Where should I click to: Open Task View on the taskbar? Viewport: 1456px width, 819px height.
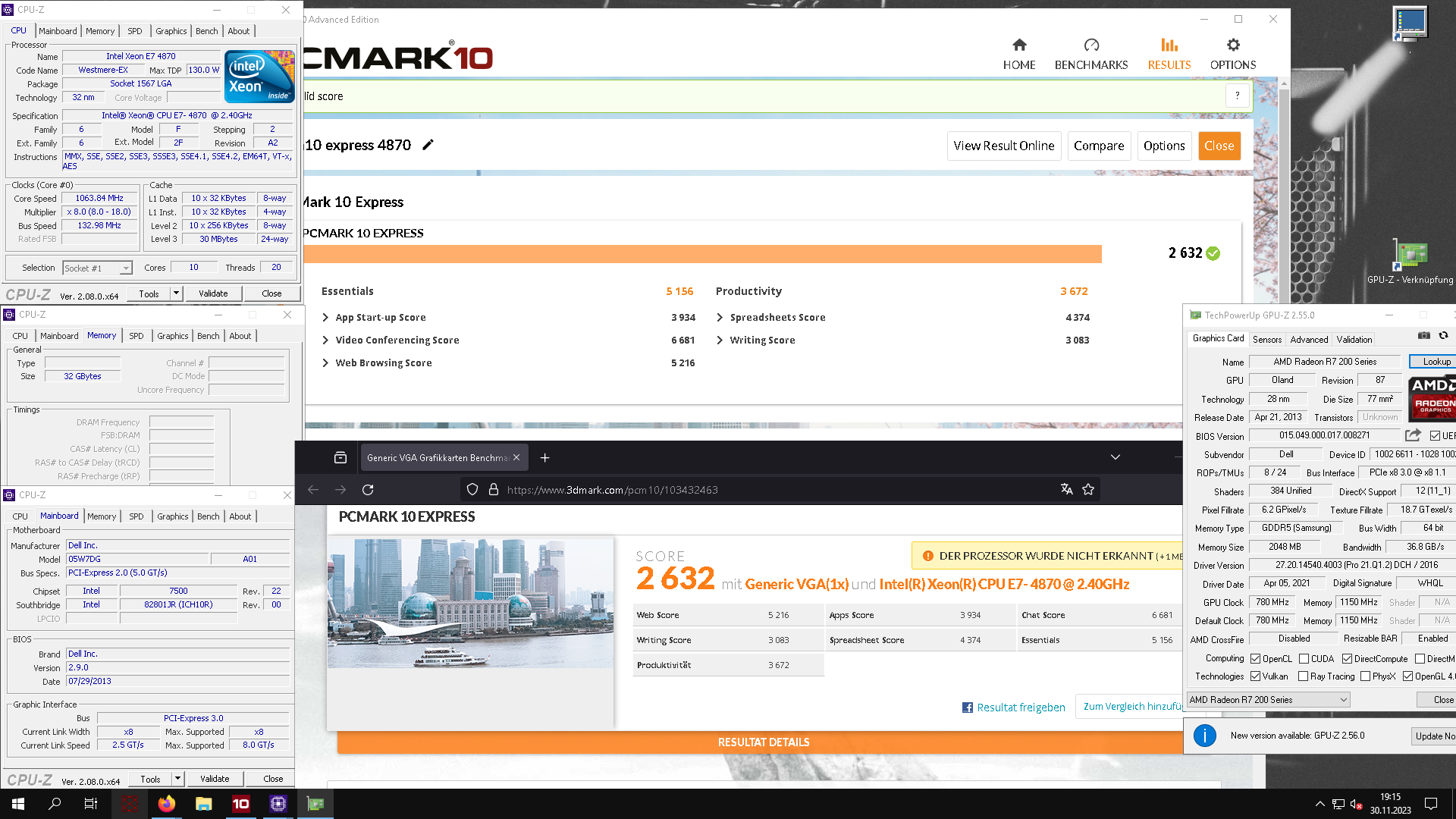[91, 804]
